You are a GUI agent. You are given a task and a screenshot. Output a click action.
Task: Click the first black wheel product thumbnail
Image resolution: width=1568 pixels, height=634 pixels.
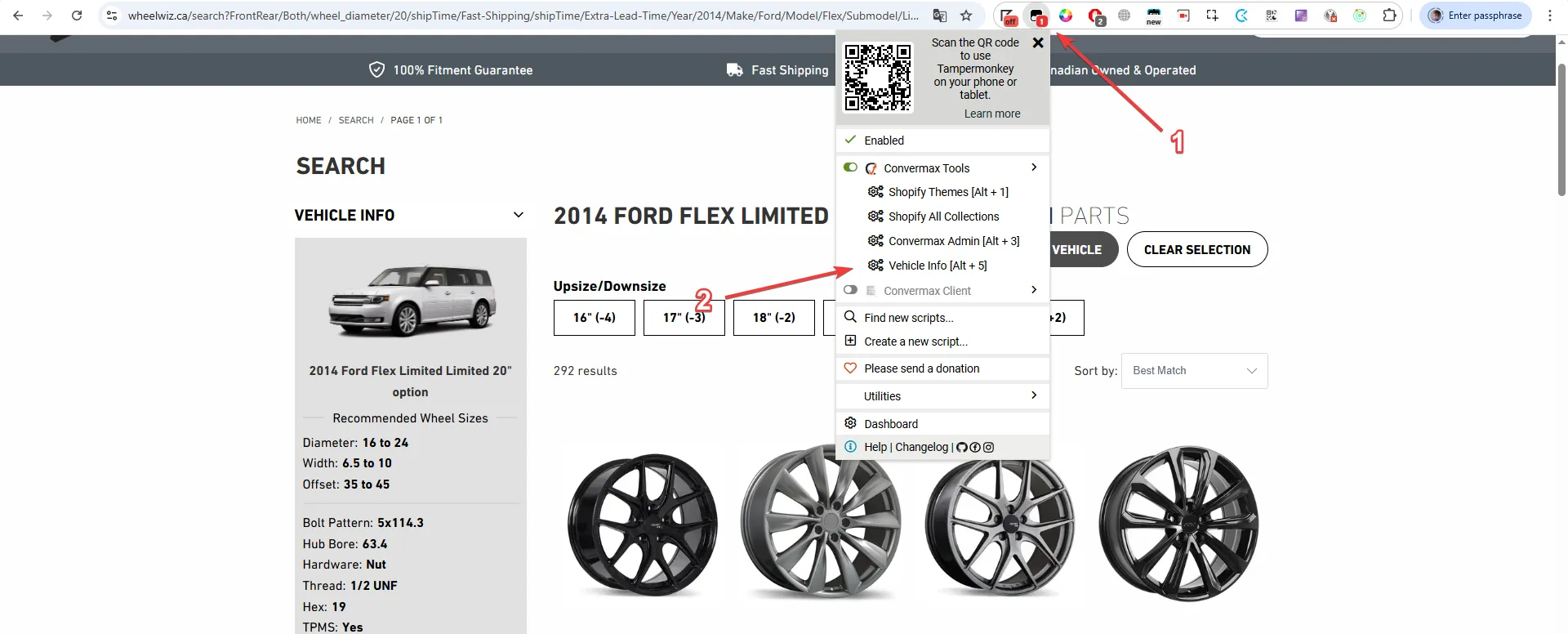(643, 525)
